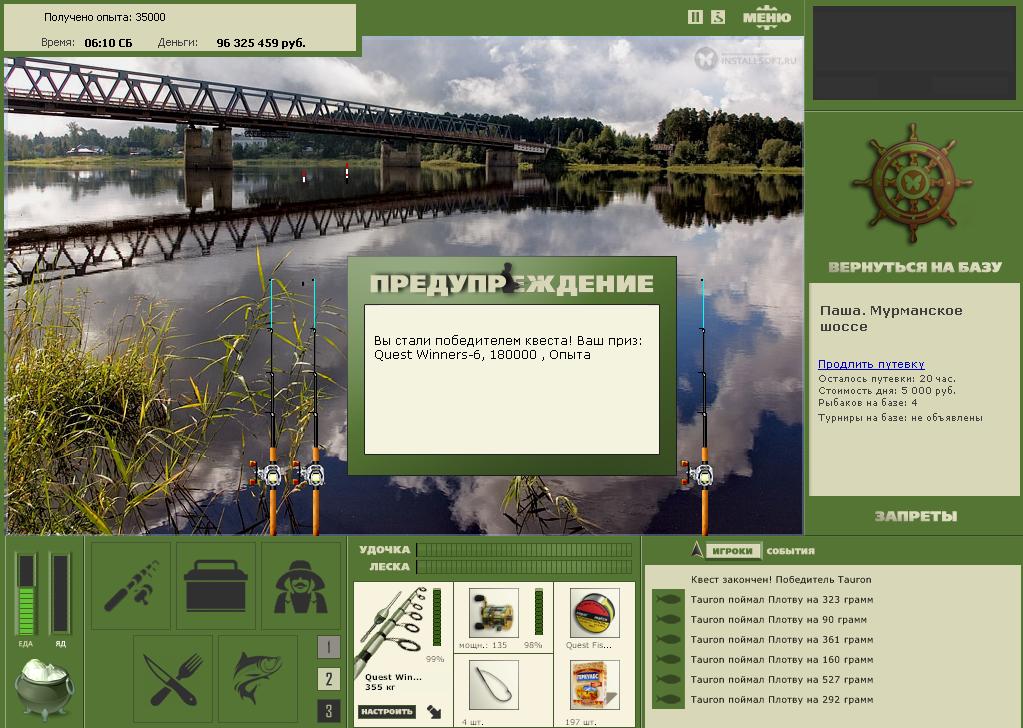Image resolution: width=1023 pixels, height=728 pixels.
Task: Click 'Стоимость дня: 5 000 руб.' text
Action: (887, 391)
